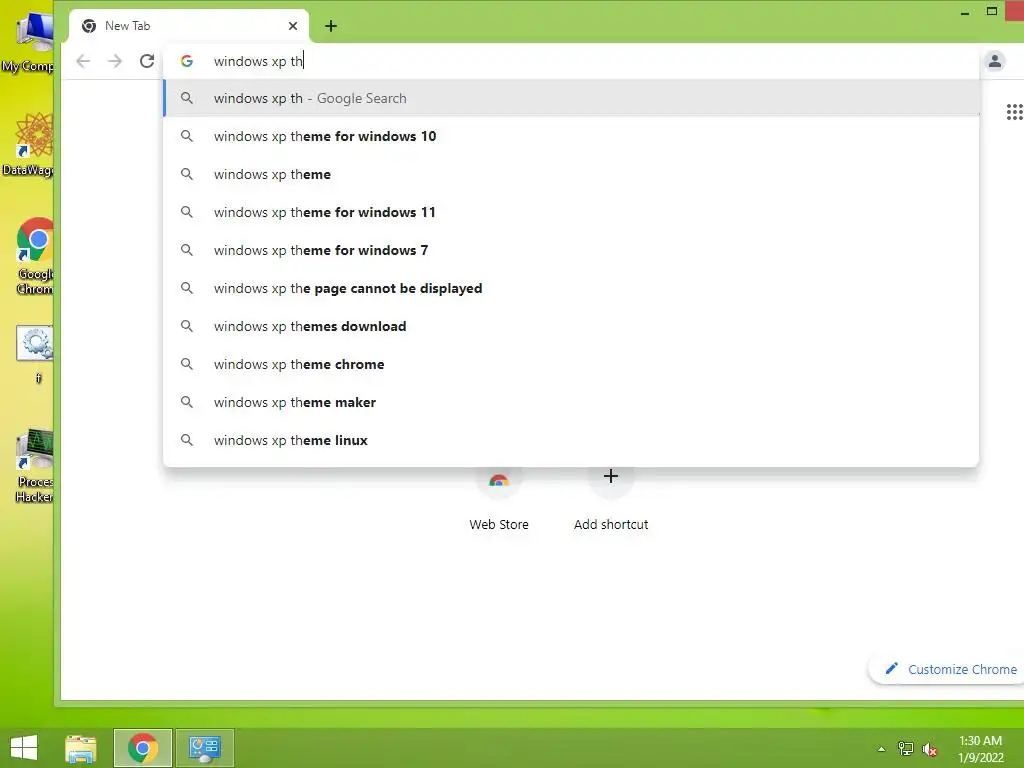The image size is (1024, 768).
Task: Select suggestion 'windows xp theme for windows 10'
Action: [571, 136]
